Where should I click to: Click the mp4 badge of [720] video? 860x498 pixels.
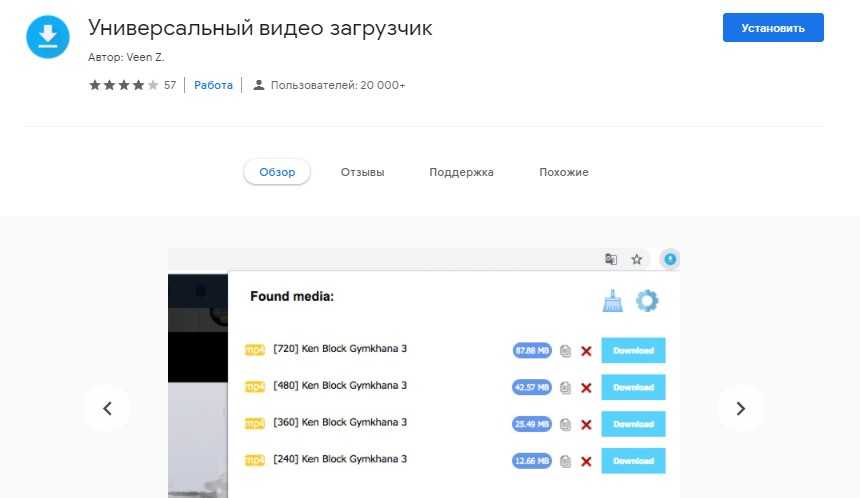point(255,349)
